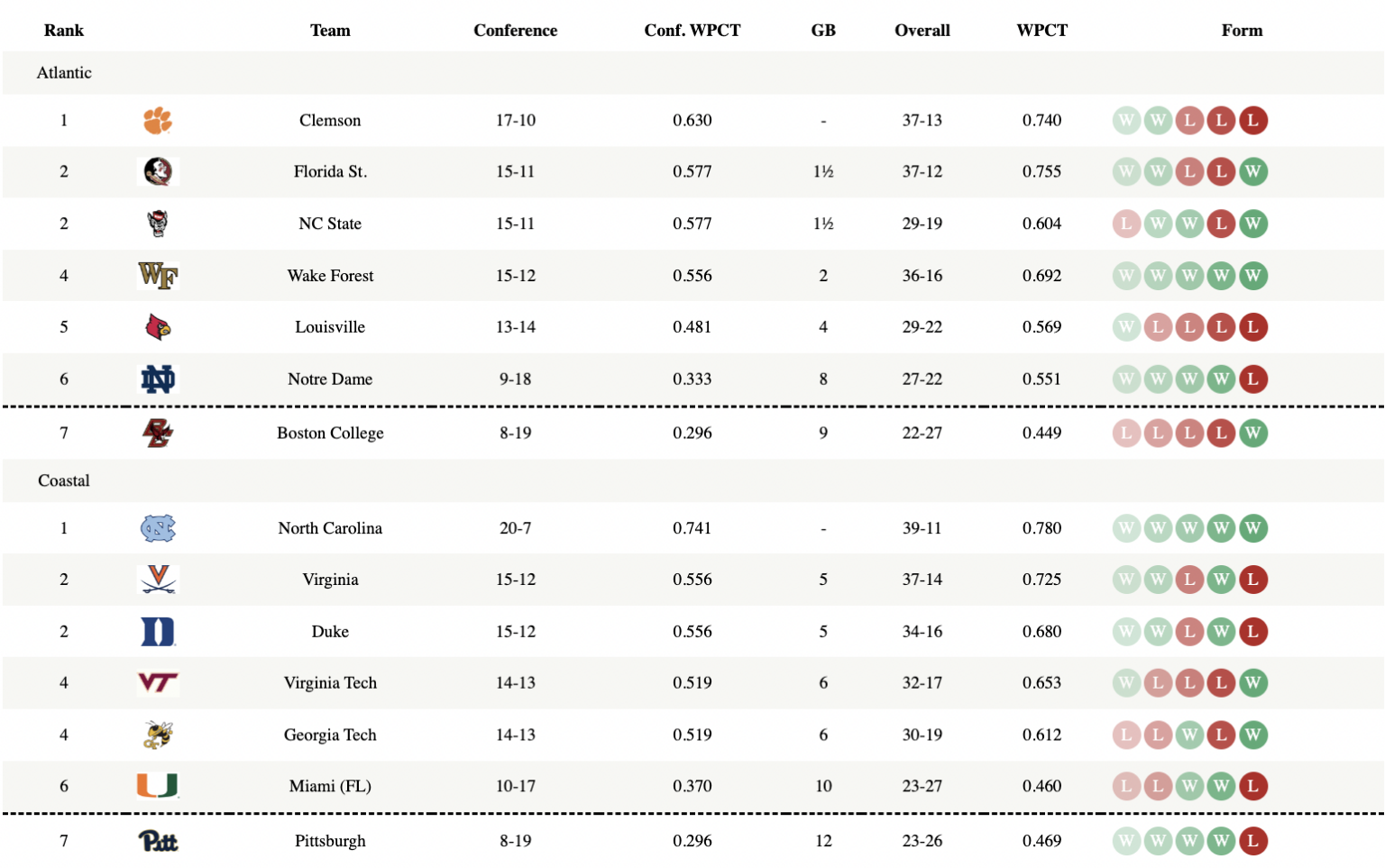
Task: Click the Pitt script logo
Action: click(x=158, y=841)
